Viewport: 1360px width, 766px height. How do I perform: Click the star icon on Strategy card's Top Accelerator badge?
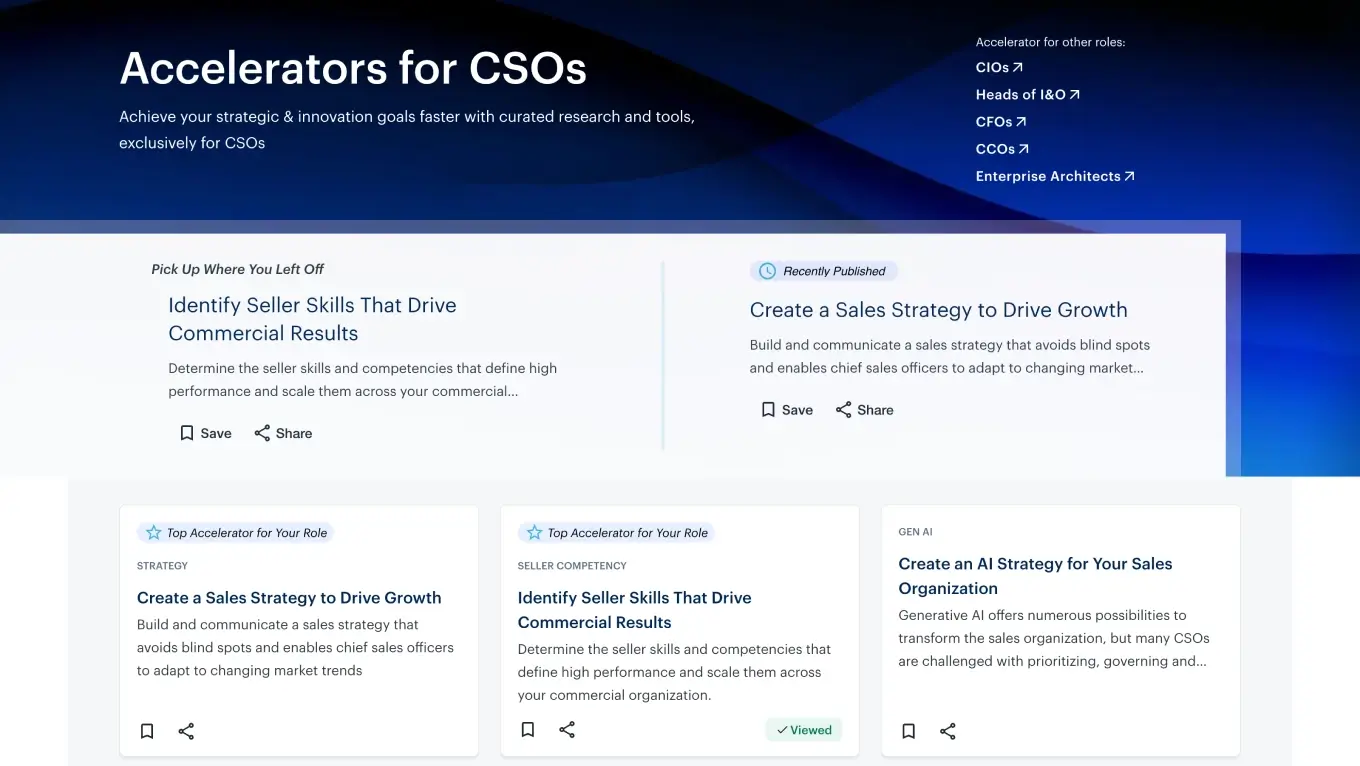click(154, 532)
